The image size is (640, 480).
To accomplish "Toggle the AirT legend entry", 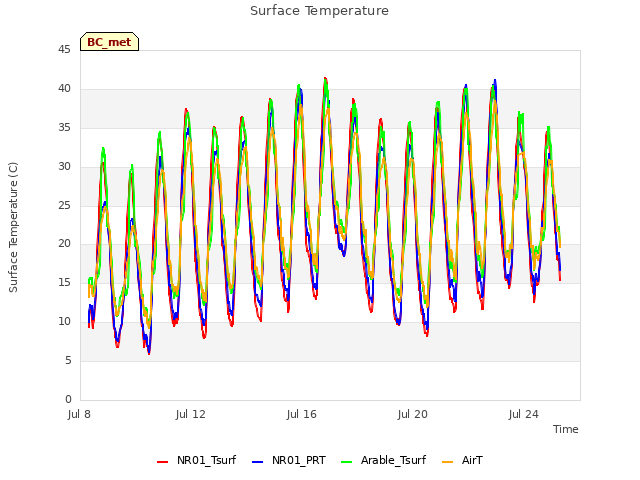I will (462, 460).
